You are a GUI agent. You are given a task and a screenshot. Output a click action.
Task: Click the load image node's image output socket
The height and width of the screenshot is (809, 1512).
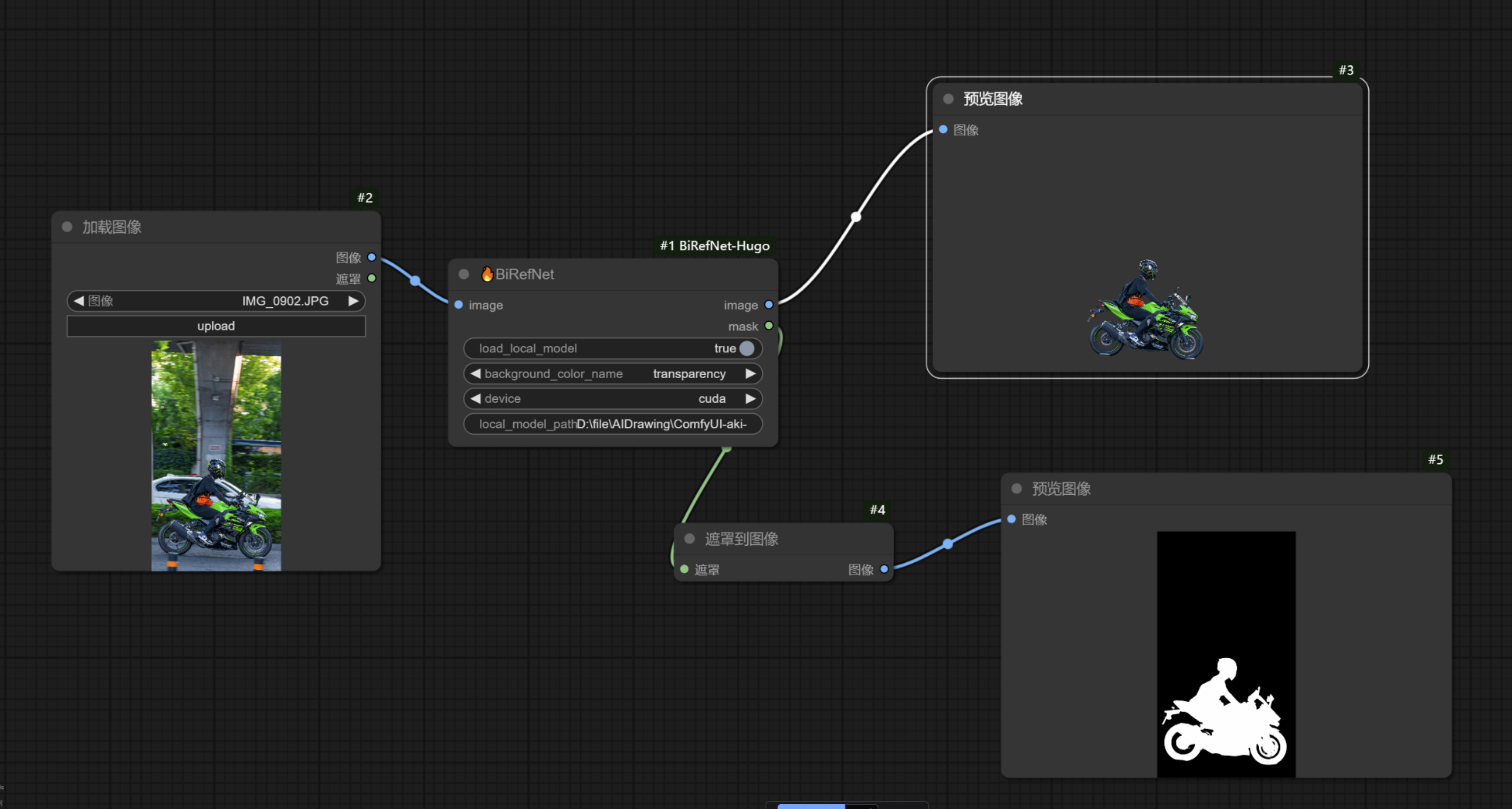click(x=372, y=257)
